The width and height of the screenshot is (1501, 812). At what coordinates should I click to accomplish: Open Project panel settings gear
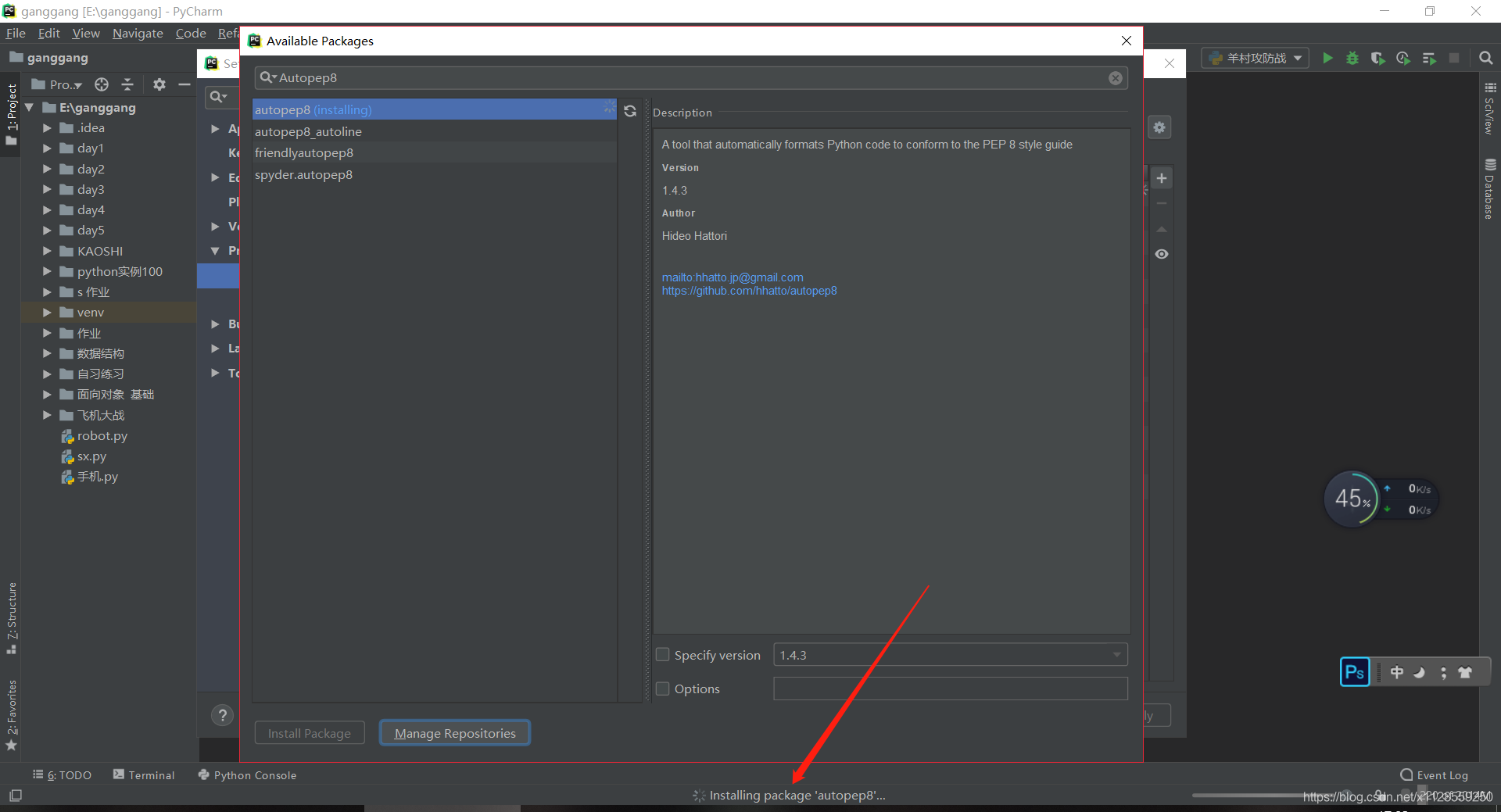(x=159, y=84)
